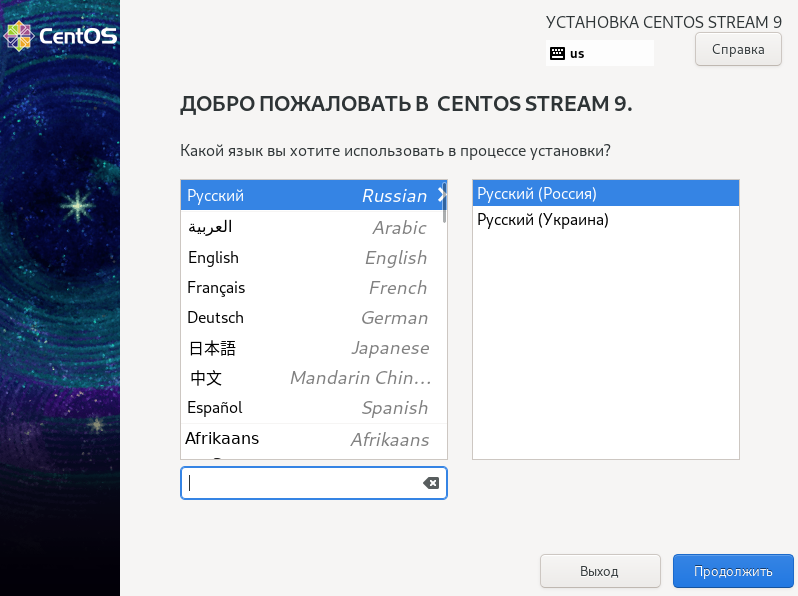
Task: Focus the language search input field
Action: [314, 483]
